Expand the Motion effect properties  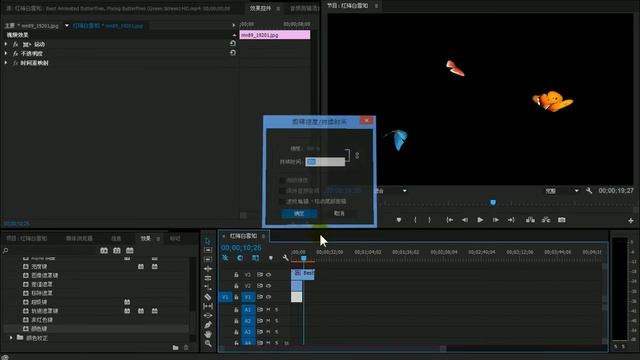coord(6,44)
